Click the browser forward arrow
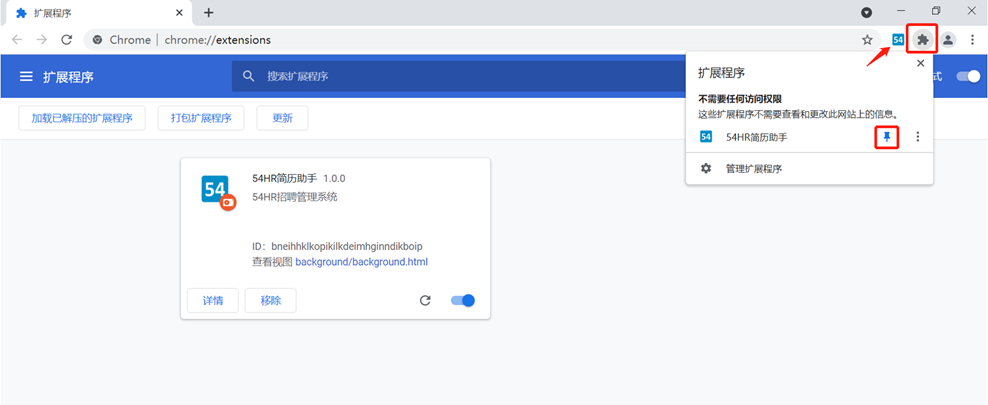This screenshot has width=988, height=405. pyautogui.click(x=42, y=40)
